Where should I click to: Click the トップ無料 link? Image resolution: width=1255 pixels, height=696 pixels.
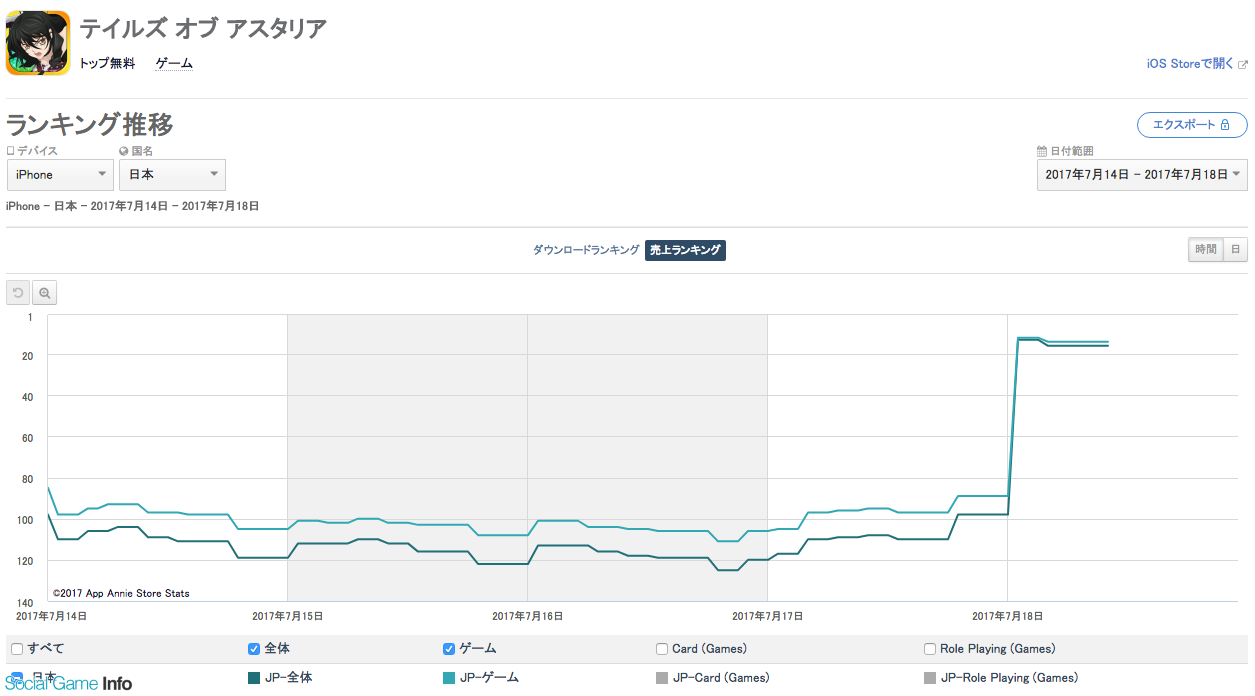point(107,64)
